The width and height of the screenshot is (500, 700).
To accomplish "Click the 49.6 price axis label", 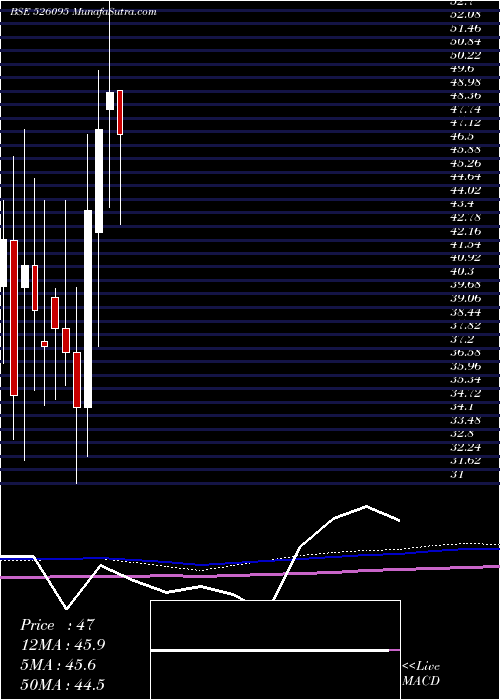I will point(462,68).
